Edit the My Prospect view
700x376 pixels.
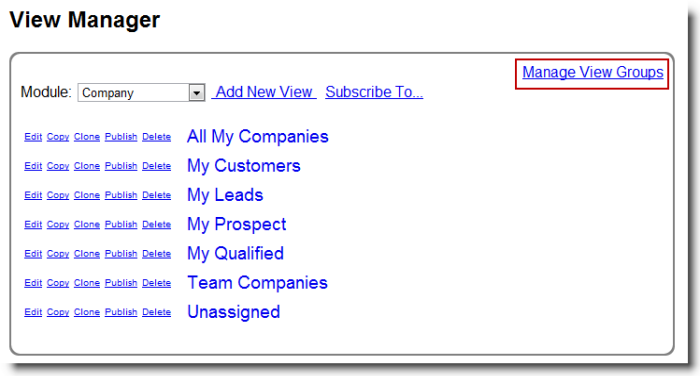(33, 225)
